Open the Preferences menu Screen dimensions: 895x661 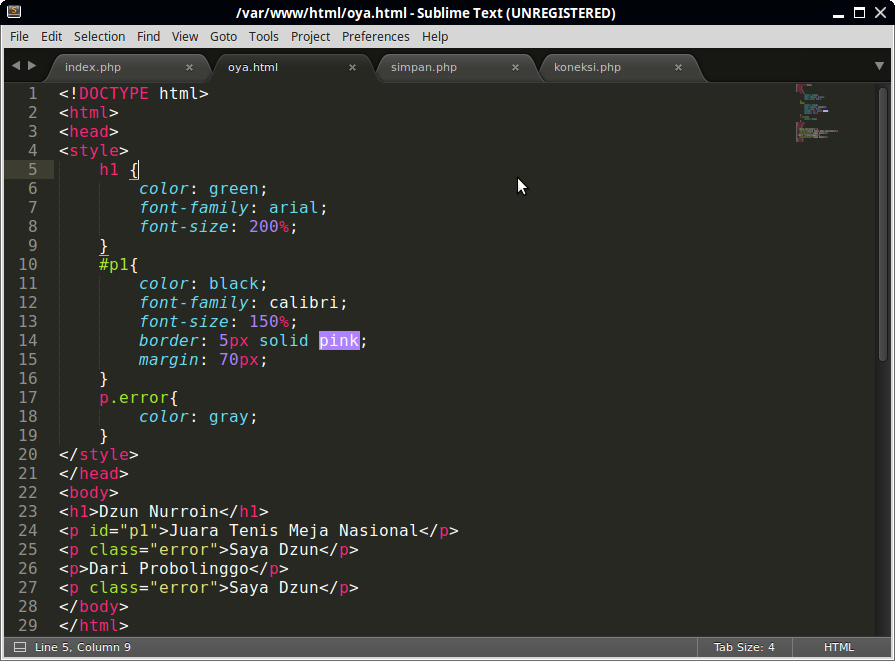[x=376, y=37]
